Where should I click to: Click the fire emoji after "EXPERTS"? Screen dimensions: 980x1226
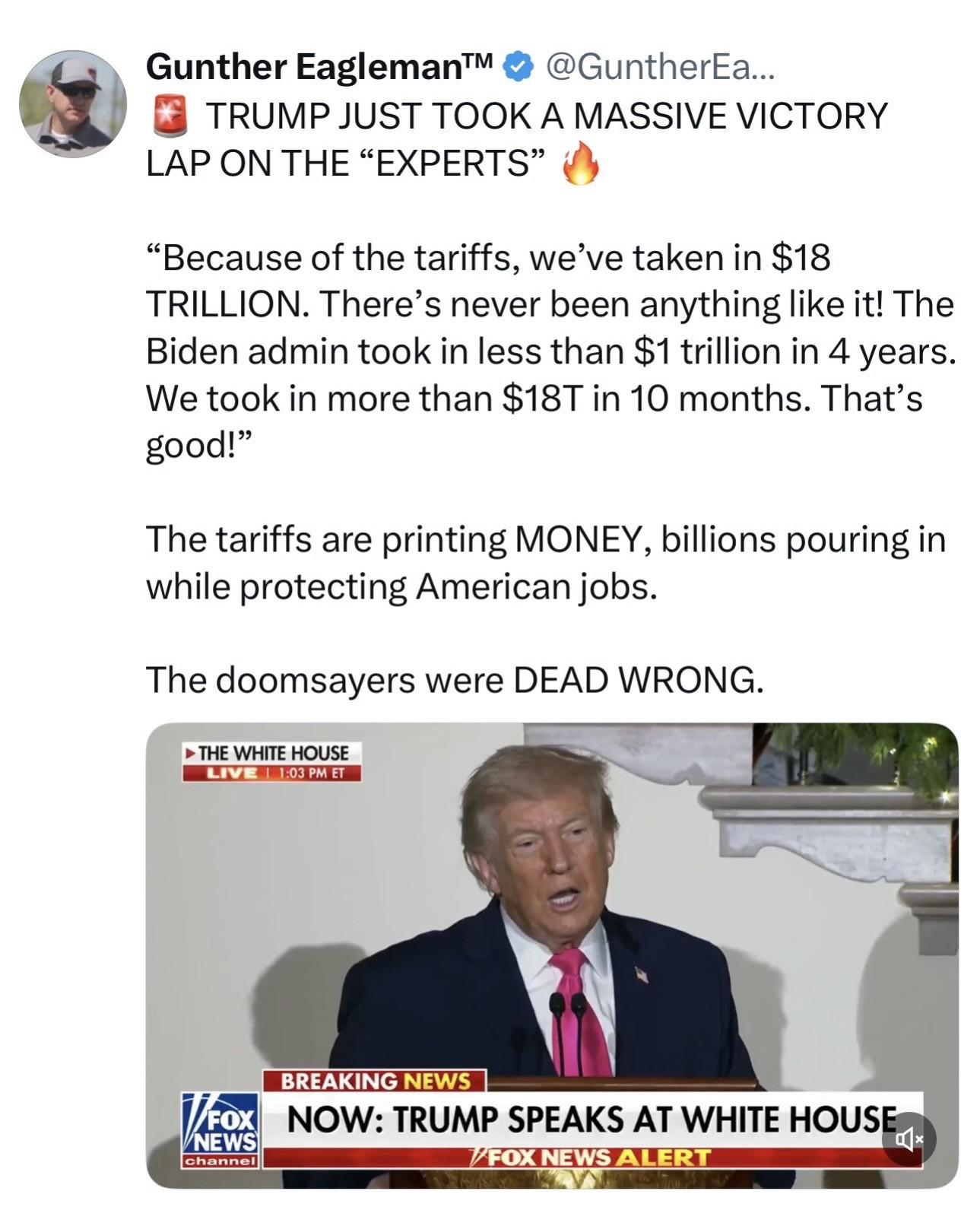click(x=580, y=163)
